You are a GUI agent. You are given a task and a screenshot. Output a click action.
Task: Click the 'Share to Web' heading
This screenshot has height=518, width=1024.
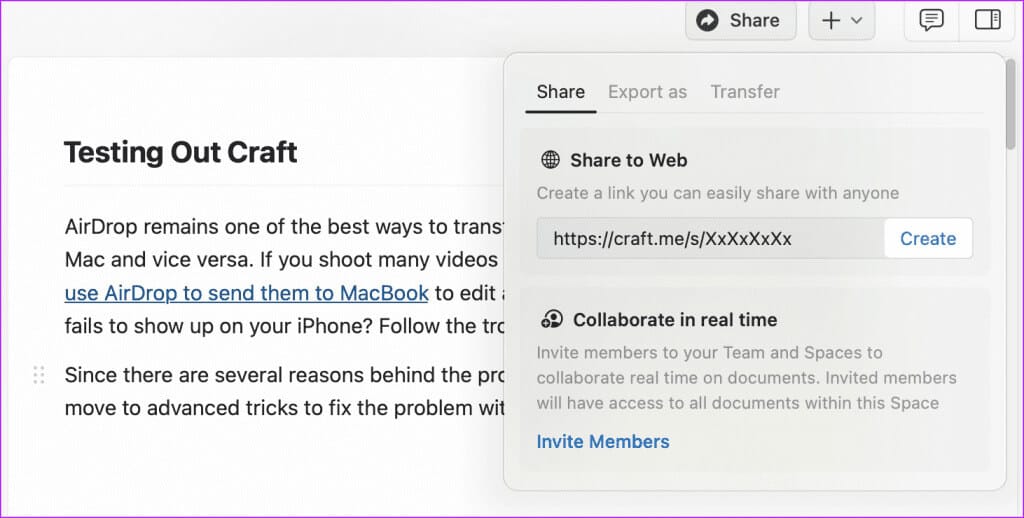[x=628, y=160]
